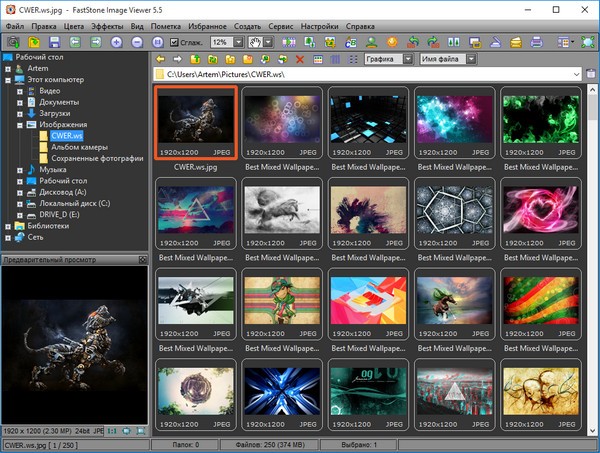This screenshot has height=453, width=600.
Task: Expand the Библиотеки tree node
Action: [x=8, y=226]
